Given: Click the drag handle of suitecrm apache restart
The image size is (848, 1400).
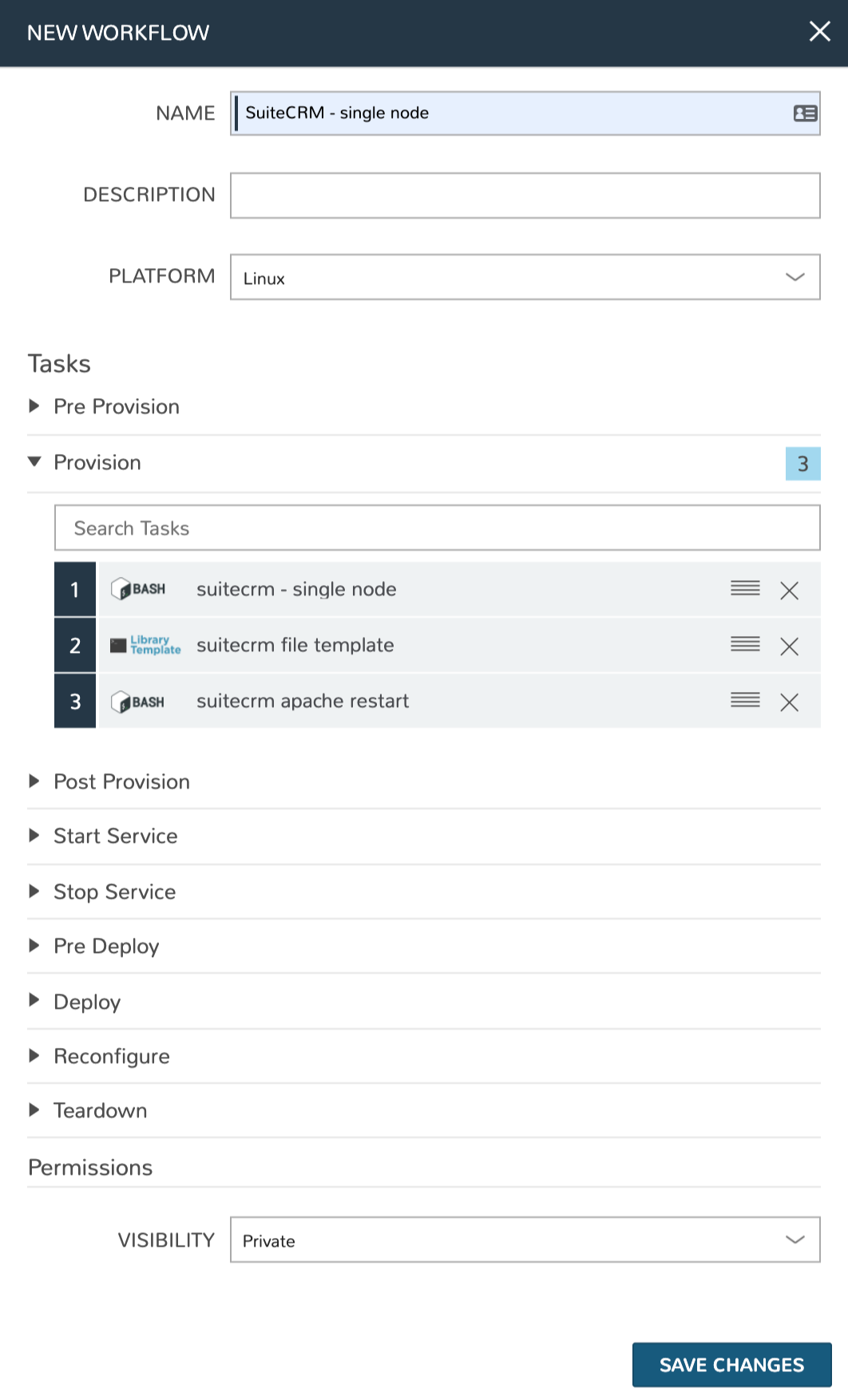Looking at the screenshot, I should coord(745,700).
